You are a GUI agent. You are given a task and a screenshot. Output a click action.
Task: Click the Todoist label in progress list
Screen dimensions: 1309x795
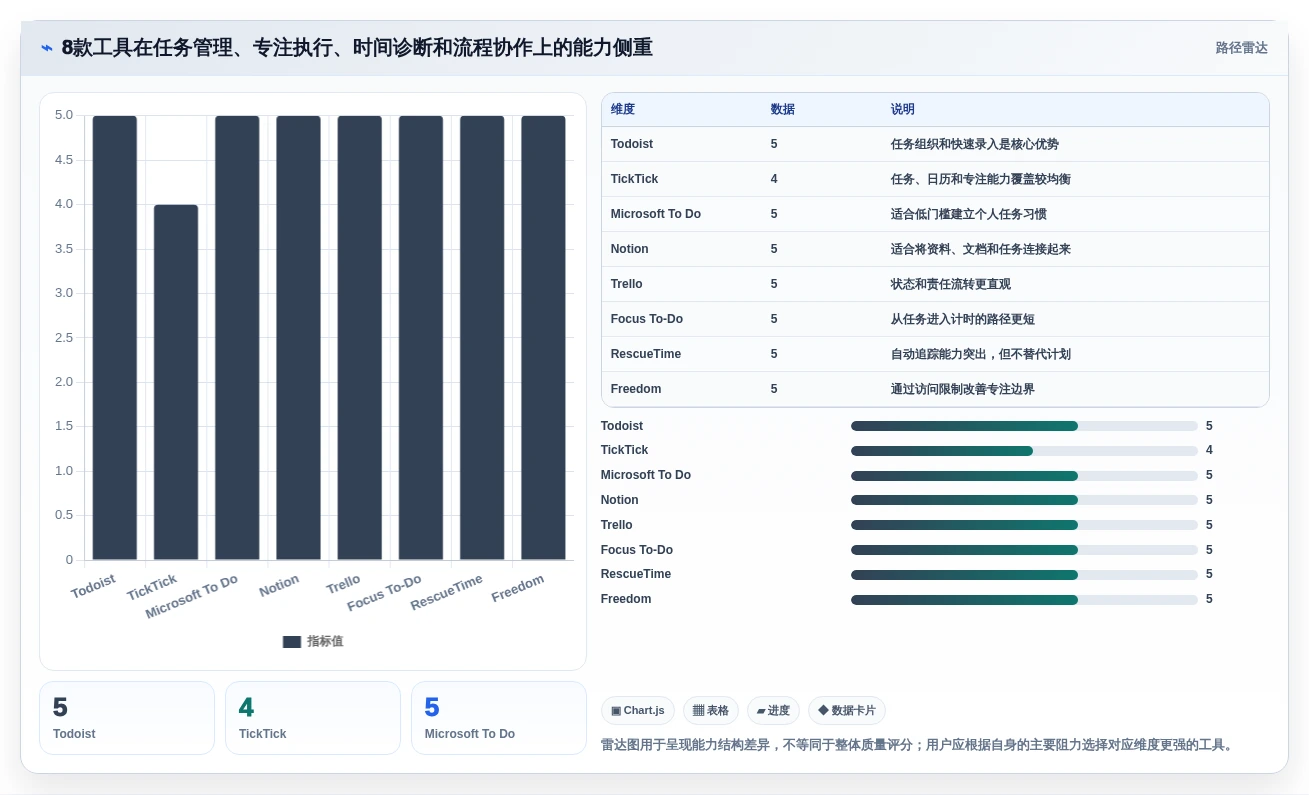[x=622, y=426]
